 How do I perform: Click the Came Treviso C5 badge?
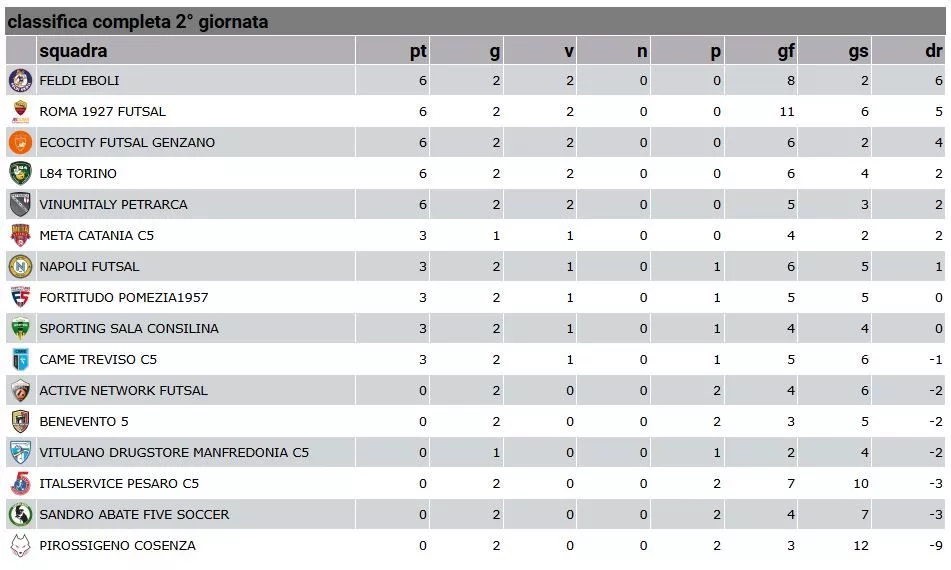[20, 359]
